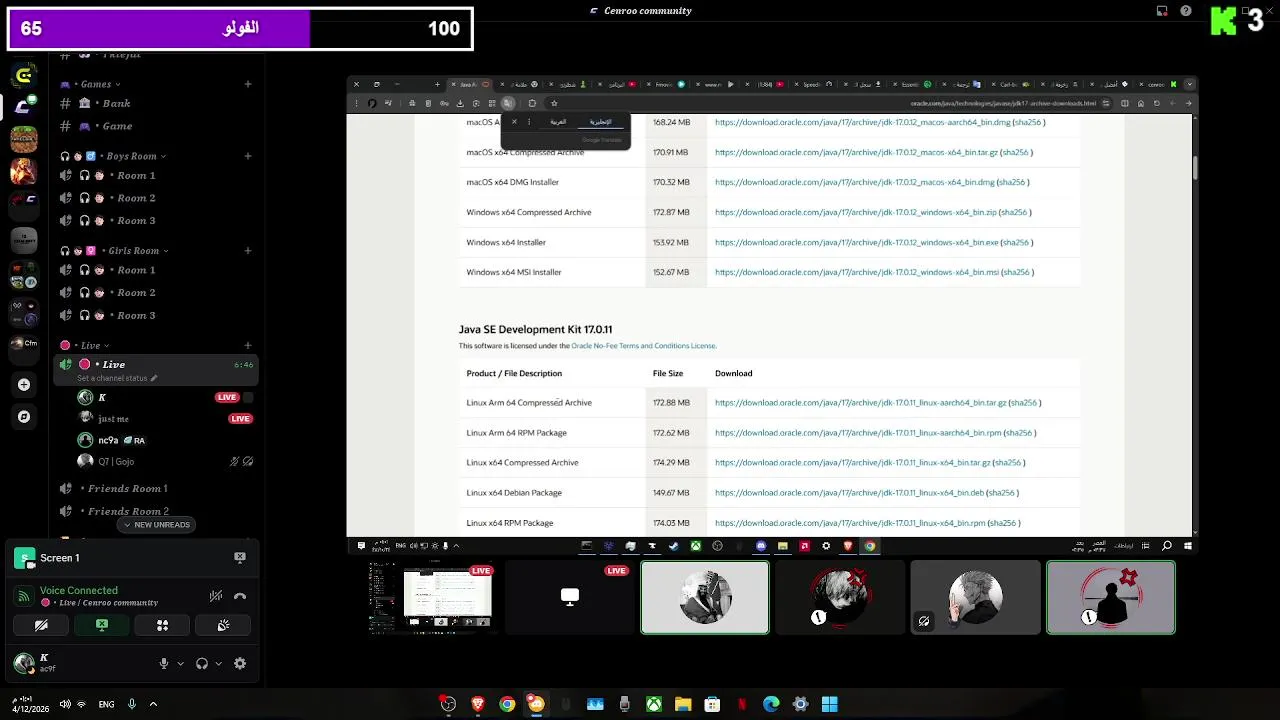Click the bookmark star in shared browser
Screen dimensions: 1280x720
[x=554, y=103]
